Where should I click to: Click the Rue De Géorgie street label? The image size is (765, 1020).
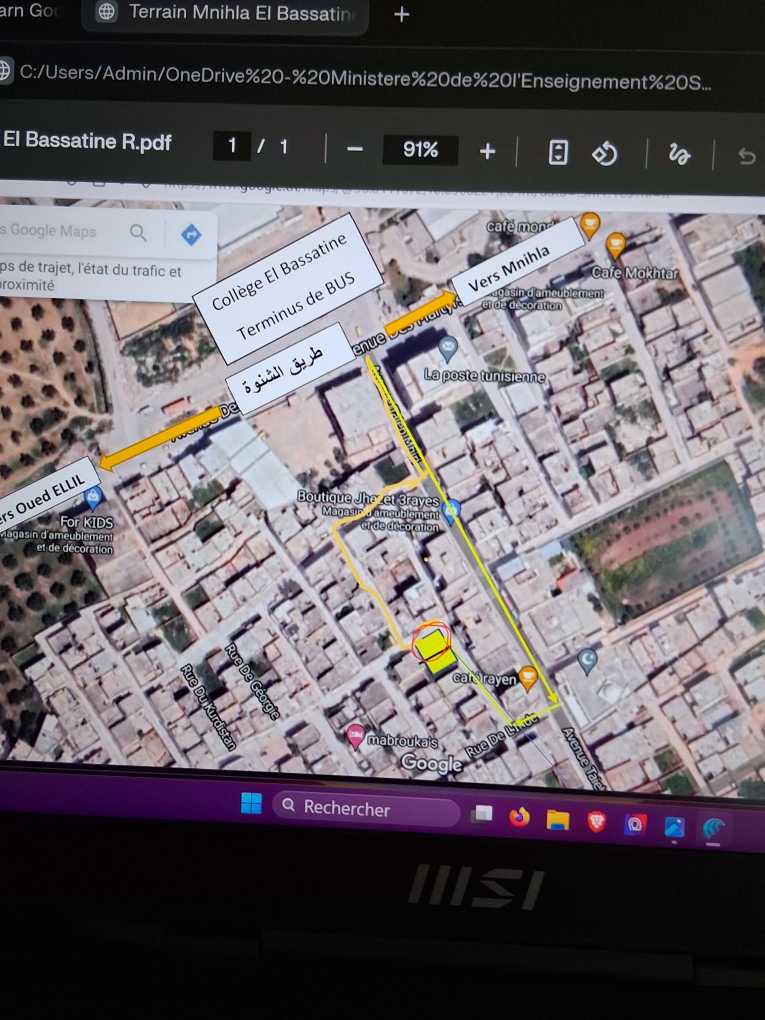252,681
